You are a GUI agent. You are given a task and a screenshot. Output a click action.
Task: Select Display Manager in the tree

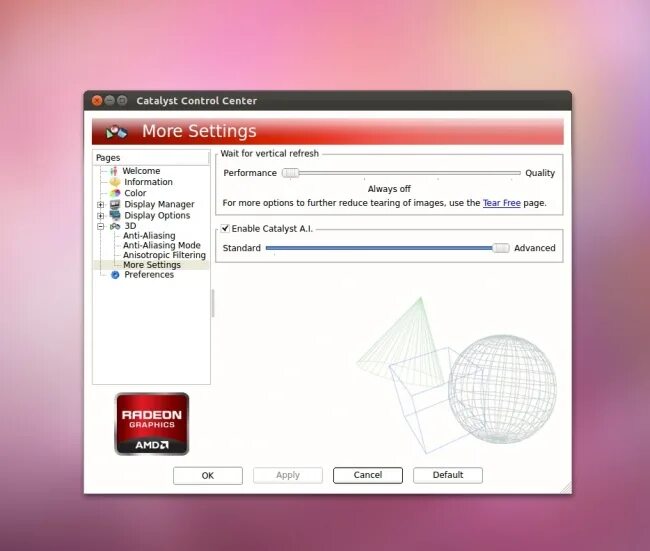[x=159, y=204]
